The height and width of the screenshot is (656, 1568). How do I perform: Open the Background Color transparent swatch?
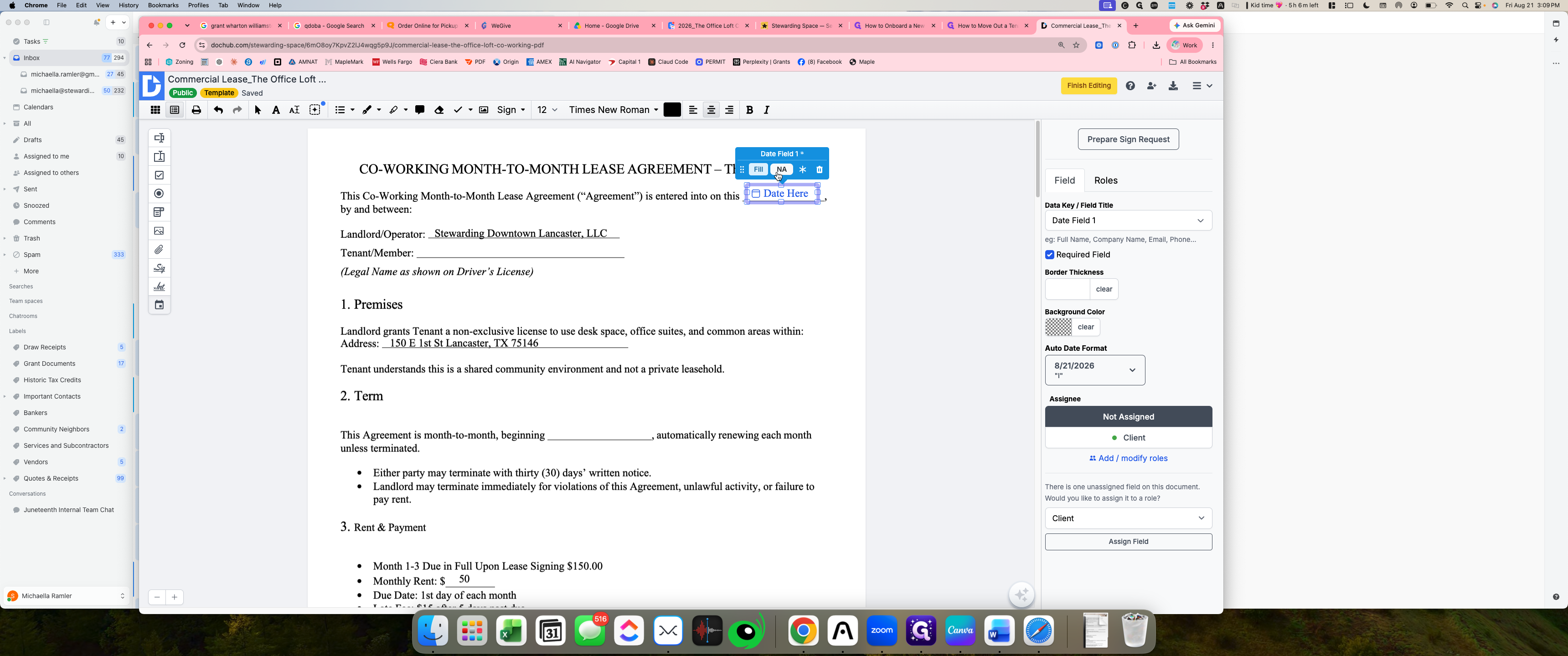(x=1058, y=328)
